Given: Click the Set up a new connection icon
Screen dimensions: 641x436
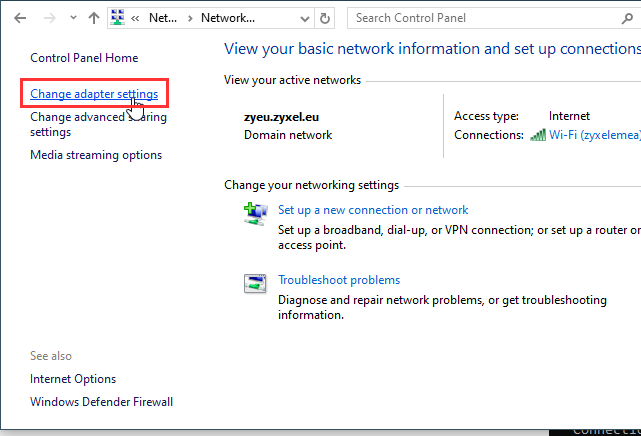Looking at the screenshot, I should (255, 213).
